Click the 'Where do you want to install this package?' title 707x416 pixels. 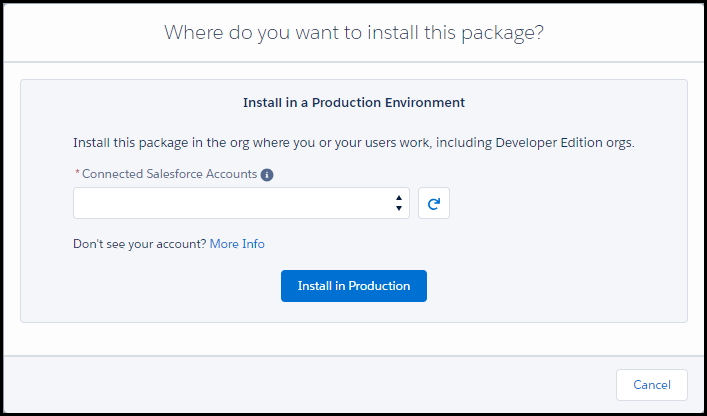(x=354, y=32)
